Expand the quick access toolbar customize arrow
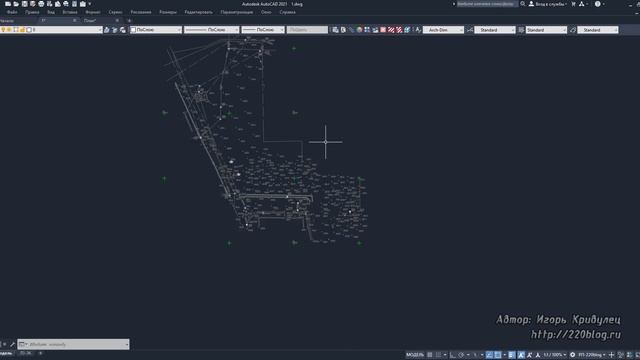 point(90,4)
